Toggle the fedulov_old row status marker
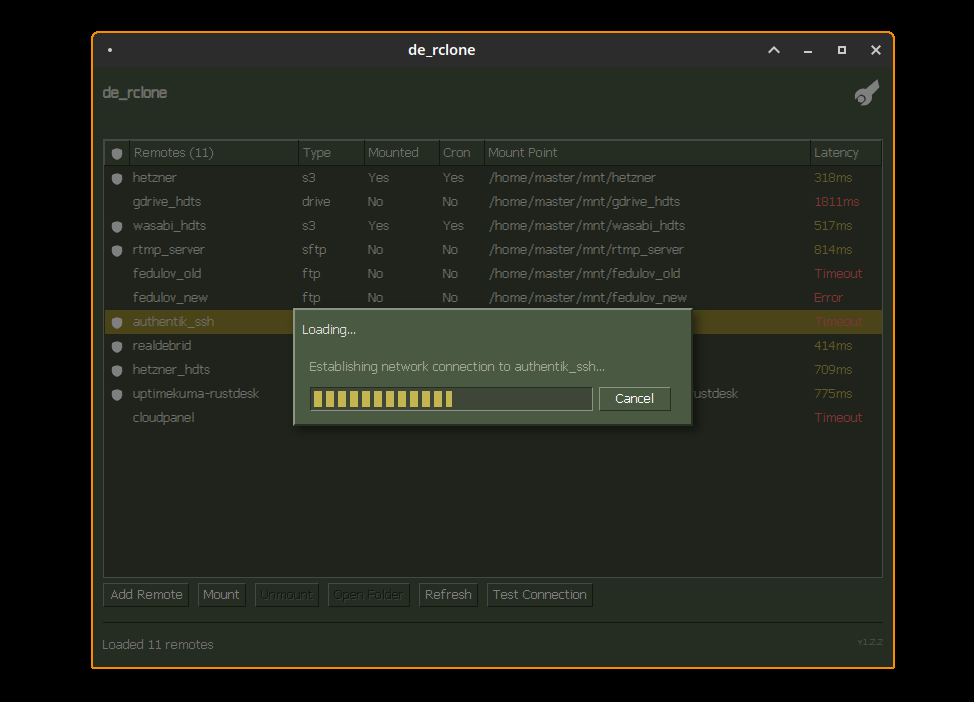This screenshot has width=974, height=702. click(x=116, y=273)
